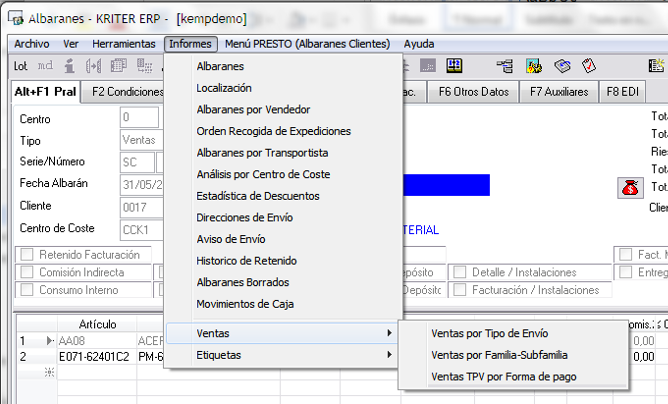Click the numbered 1-2 book icon

454,66
